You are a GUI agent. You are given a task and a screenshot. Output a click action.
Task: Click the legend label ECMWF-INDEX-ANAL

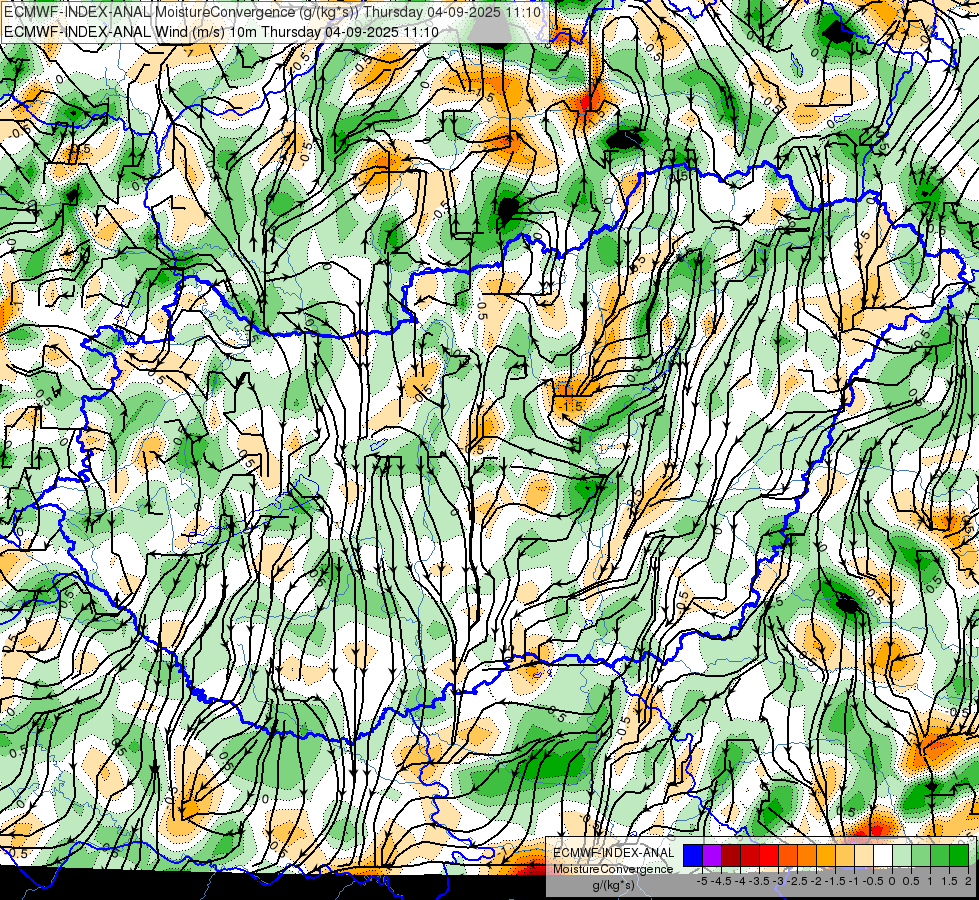point(614,853)
